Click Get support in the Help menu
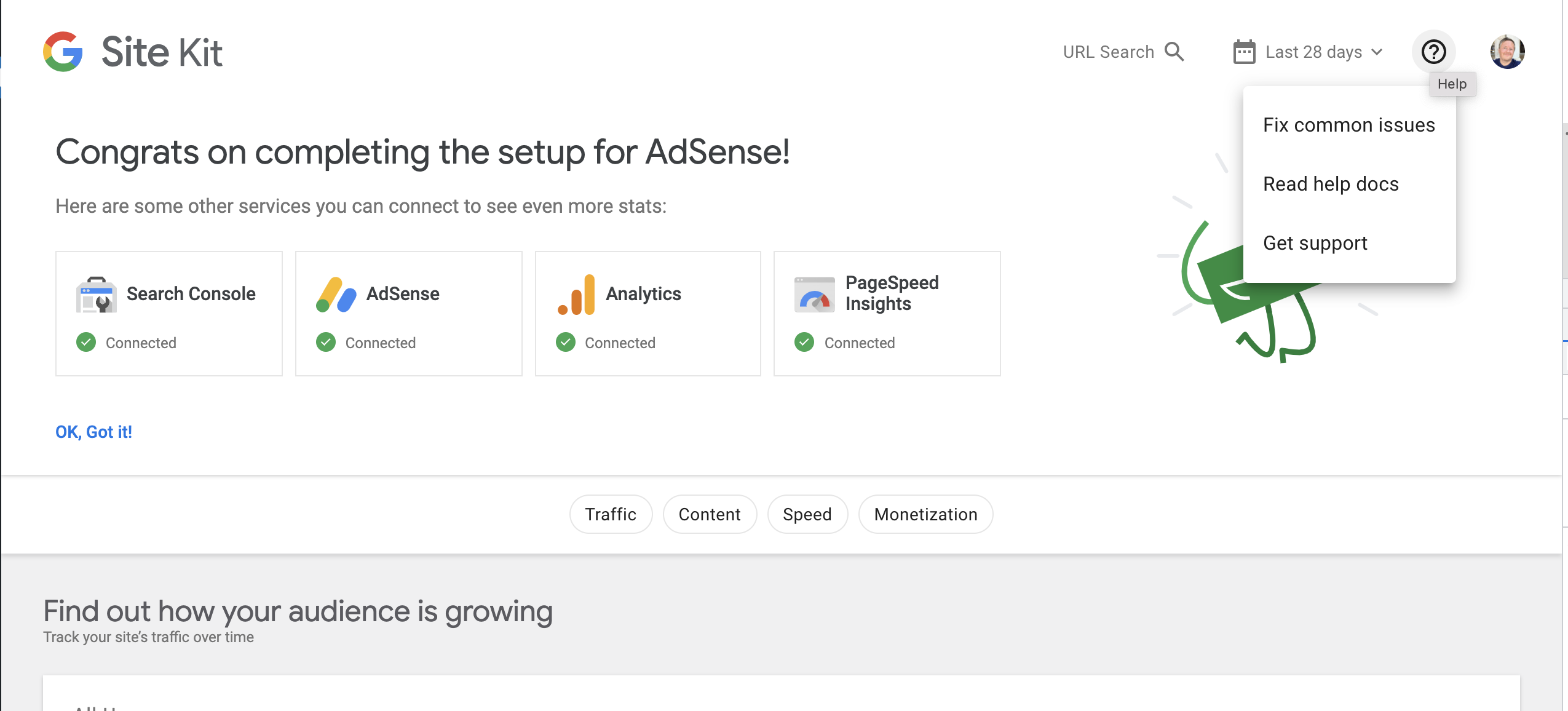Viewport: 1568px width, 711px height. pos(1315,242)
